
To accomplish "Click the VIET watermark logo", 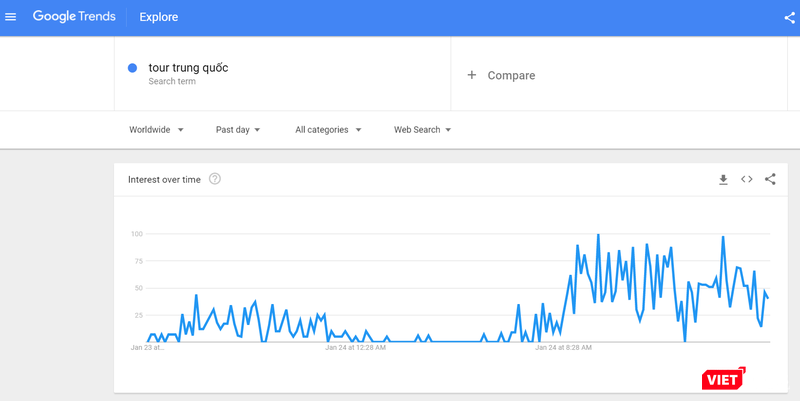I will (724, 378).
